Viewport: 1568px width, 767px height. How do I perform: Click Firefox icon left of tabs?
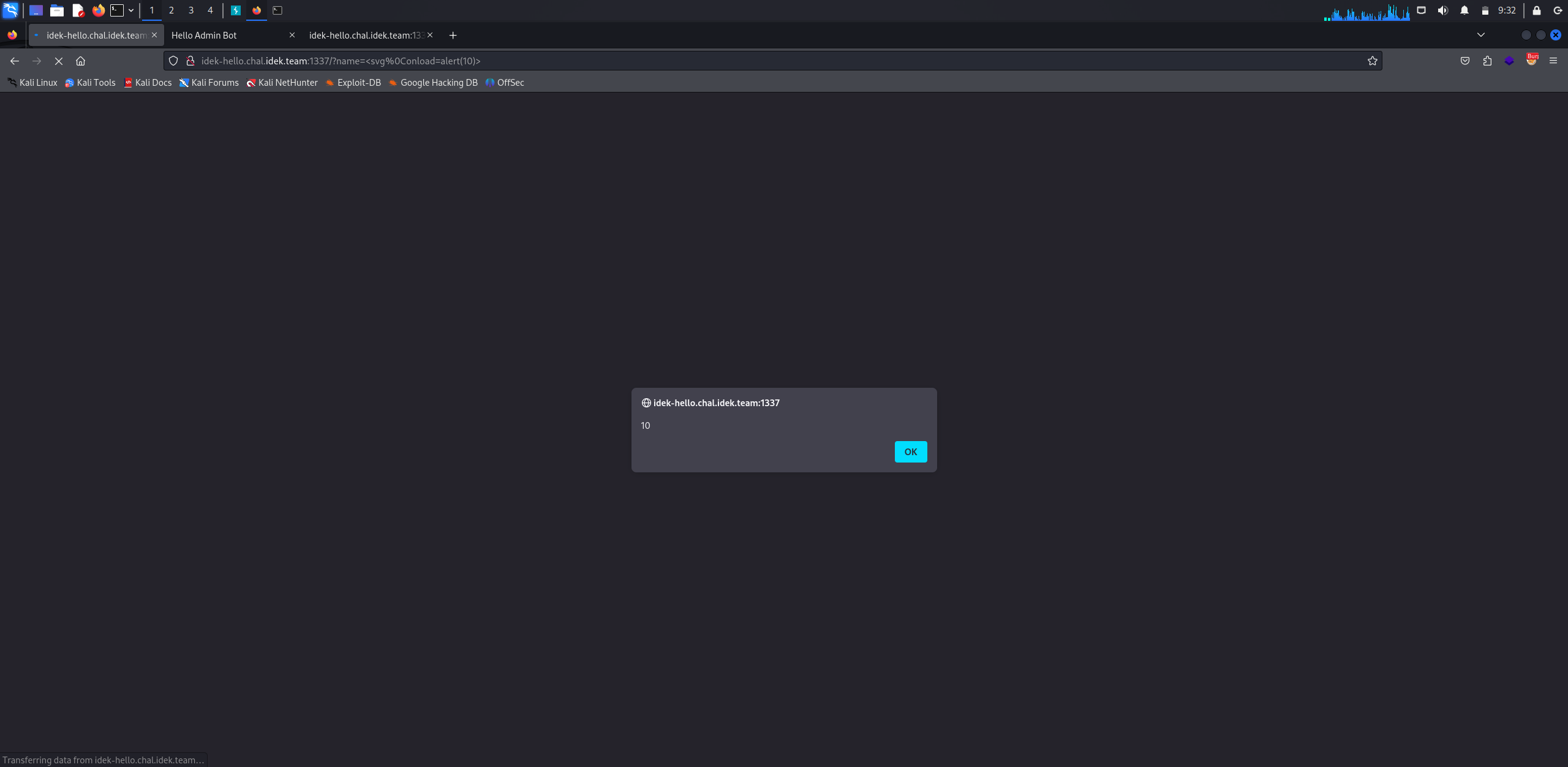[12, 35]
